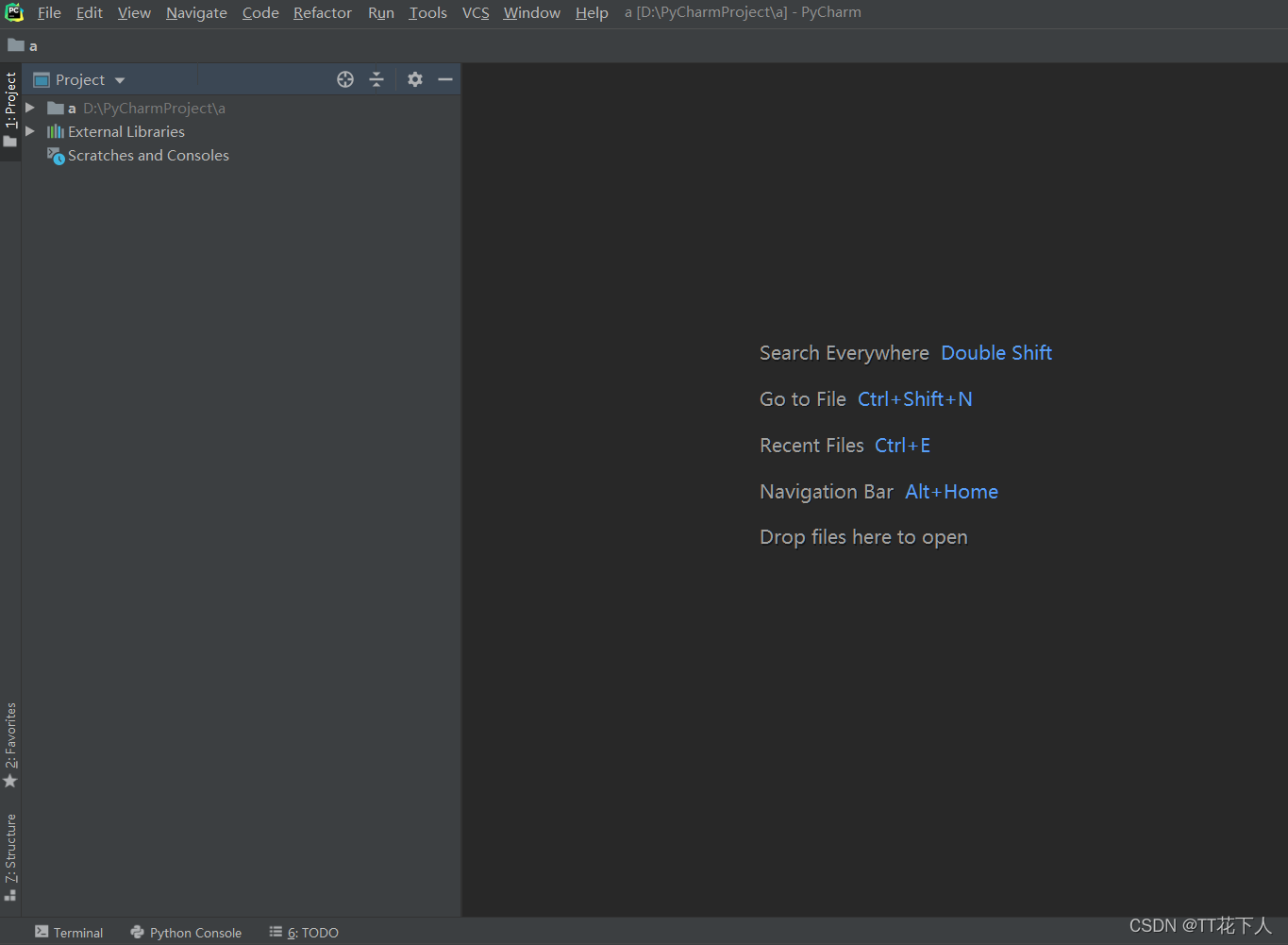Screen dimensions: 1288x945
Task: Click the Project panel window icon
Action: tap(42, 79)
